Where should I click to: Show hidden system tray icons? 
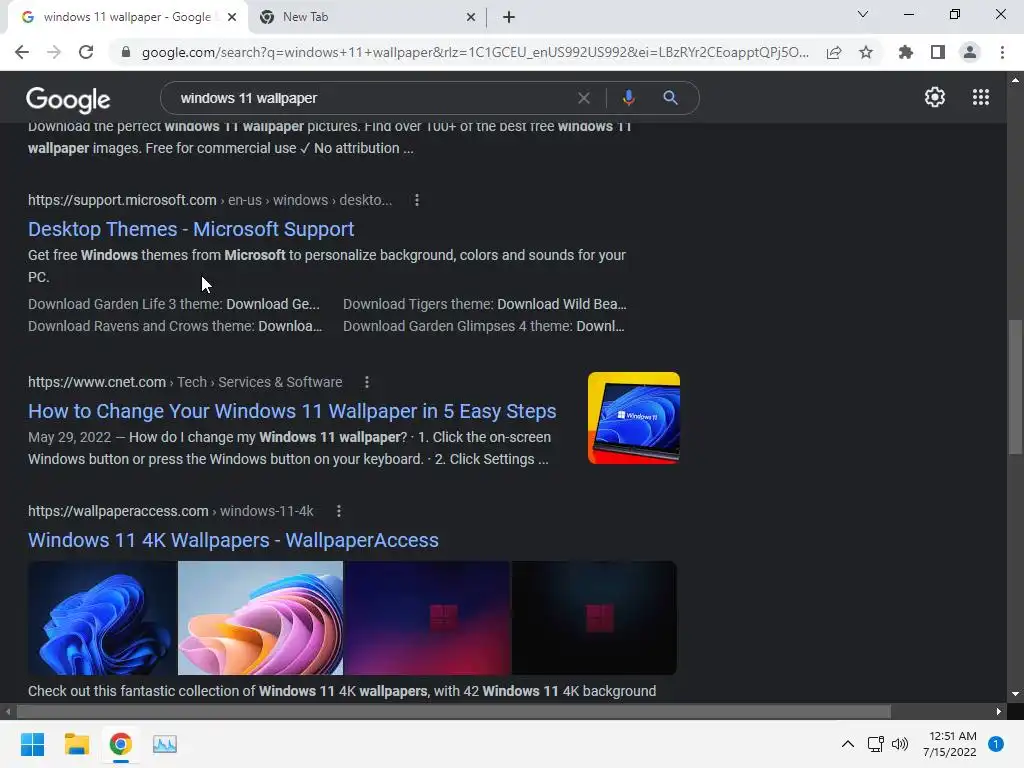point(848,744)
